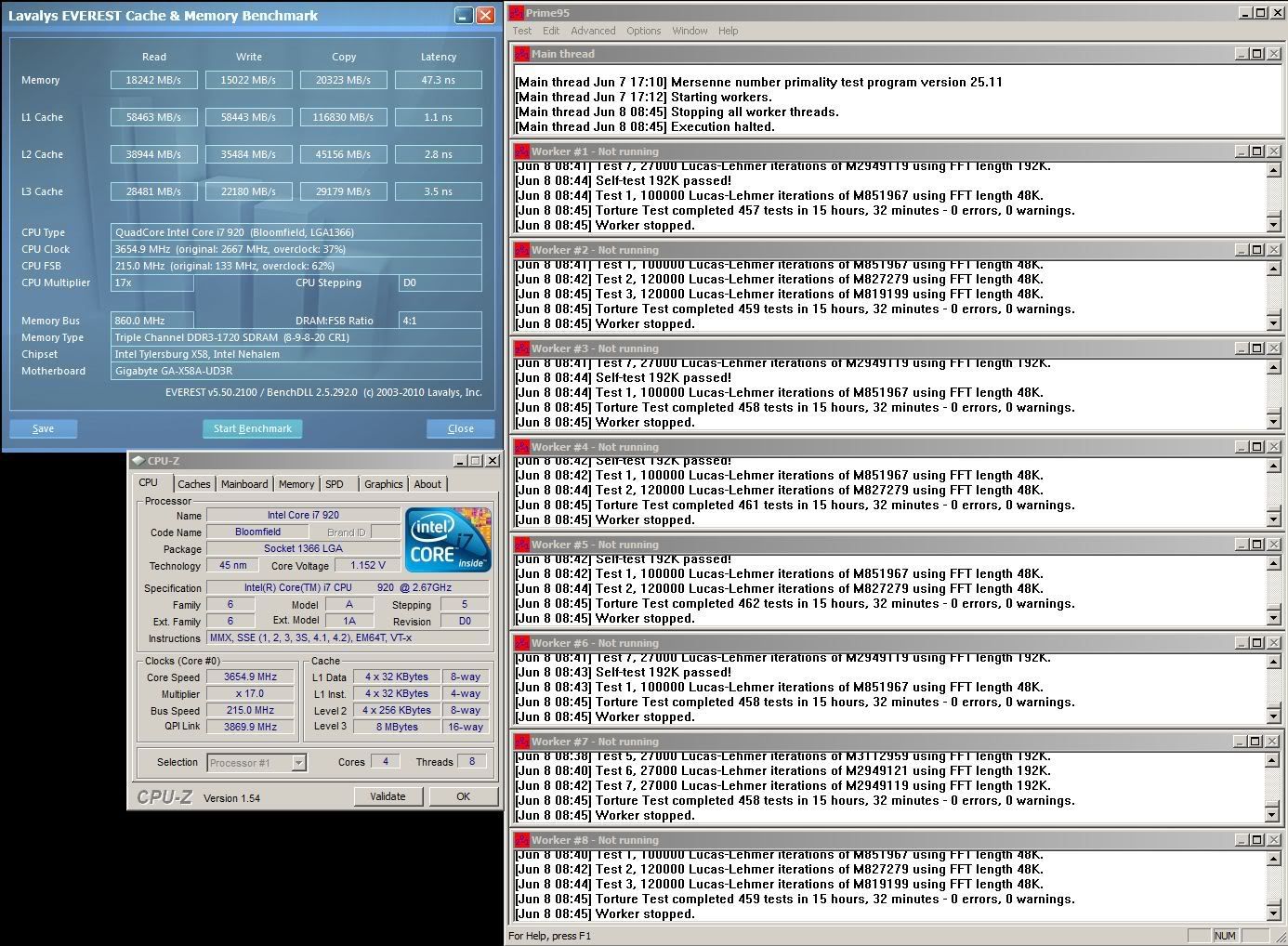
Task: Click the CPU-Z title bar icon
Action: tap(138, 460)
